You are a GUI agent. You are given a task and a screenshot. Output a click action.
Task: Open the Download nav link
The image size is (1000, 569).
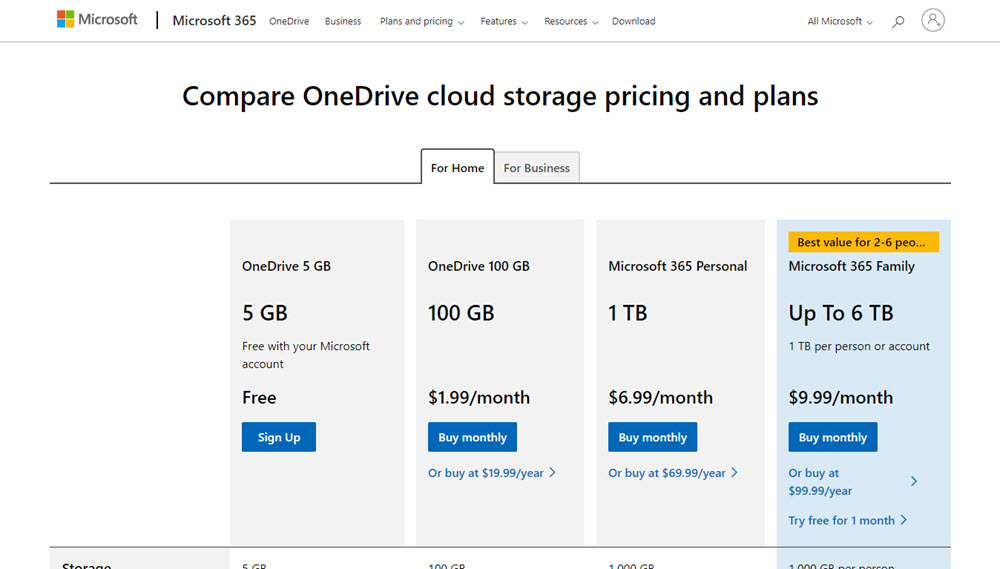pyautogui.click(x=633, y=21)
